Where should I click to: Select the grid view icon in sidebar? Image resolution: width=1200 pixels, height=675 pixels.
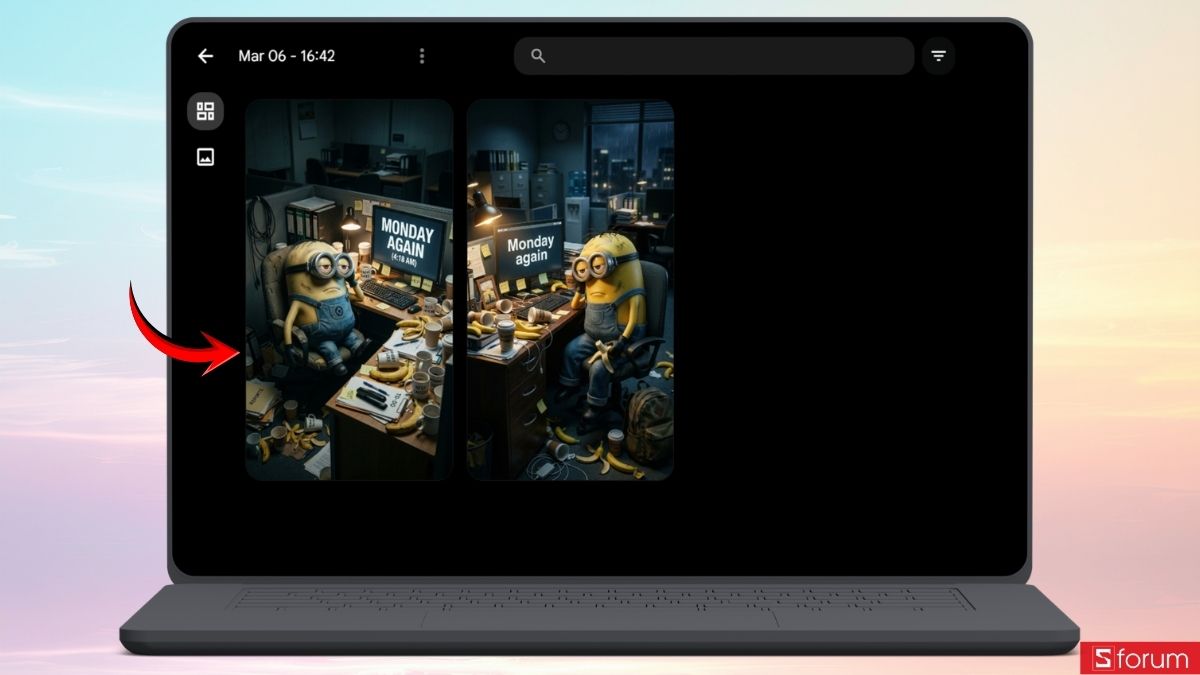point(206,111)
